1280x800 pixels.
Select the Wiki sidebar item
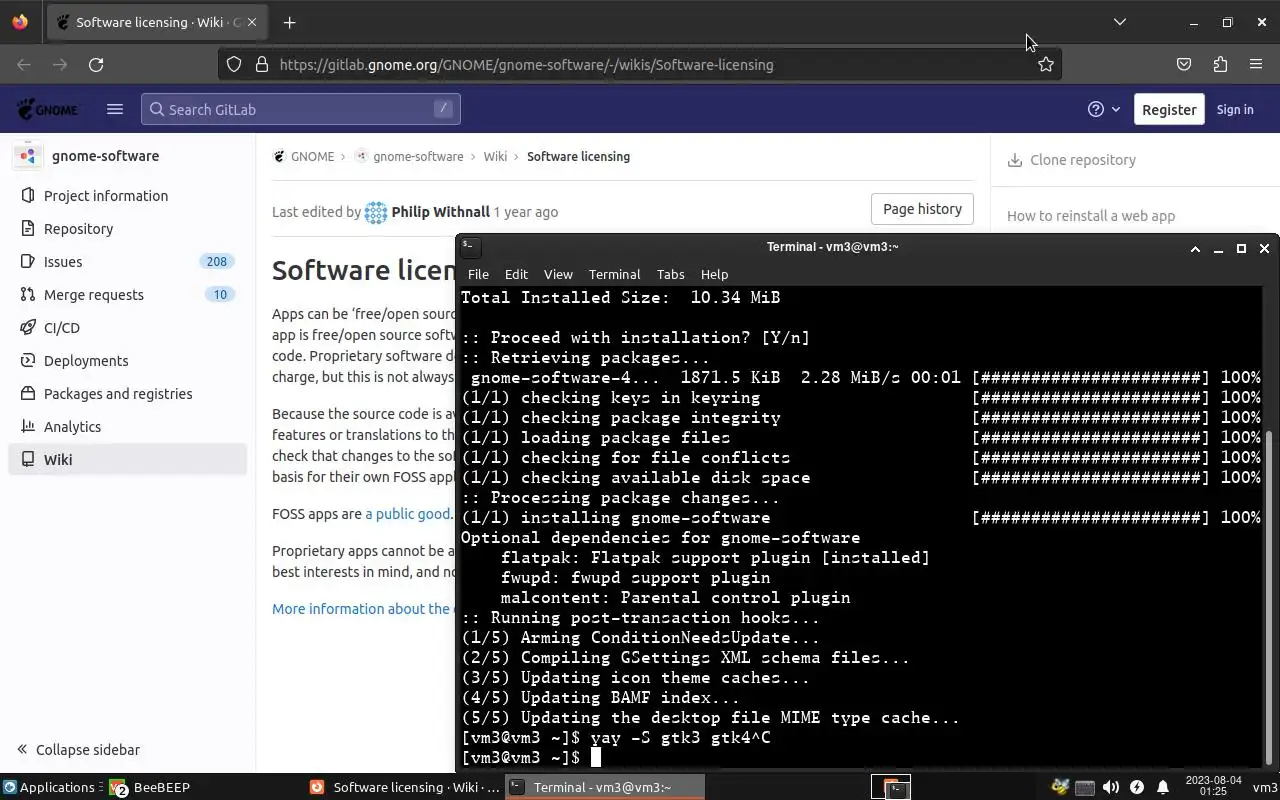[128, 460]
